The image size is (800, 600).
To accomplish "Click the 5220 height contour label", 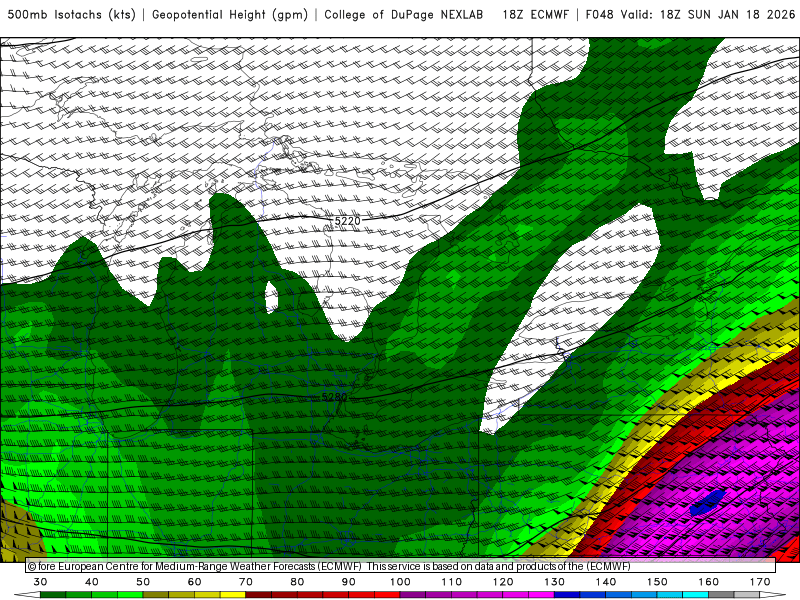I will [x=347, y=221].
